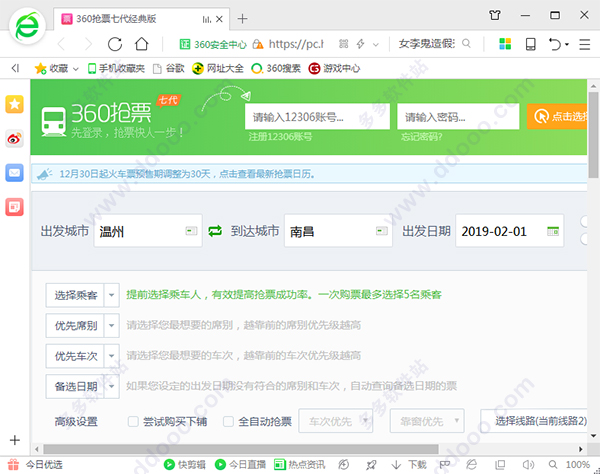
Task: Open the colorful apps grid icon
Action: (505, 44)
